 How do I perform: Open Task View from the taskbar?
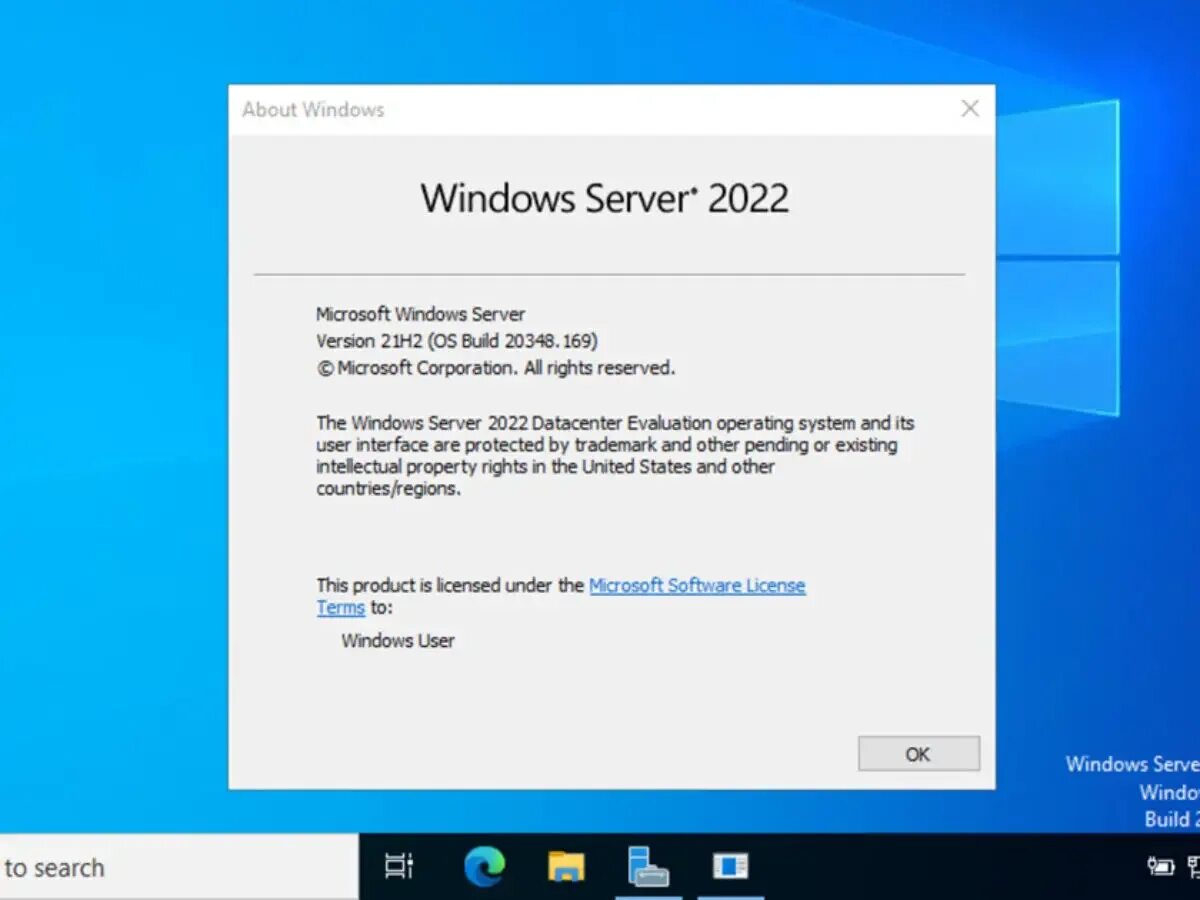[399, 866]
